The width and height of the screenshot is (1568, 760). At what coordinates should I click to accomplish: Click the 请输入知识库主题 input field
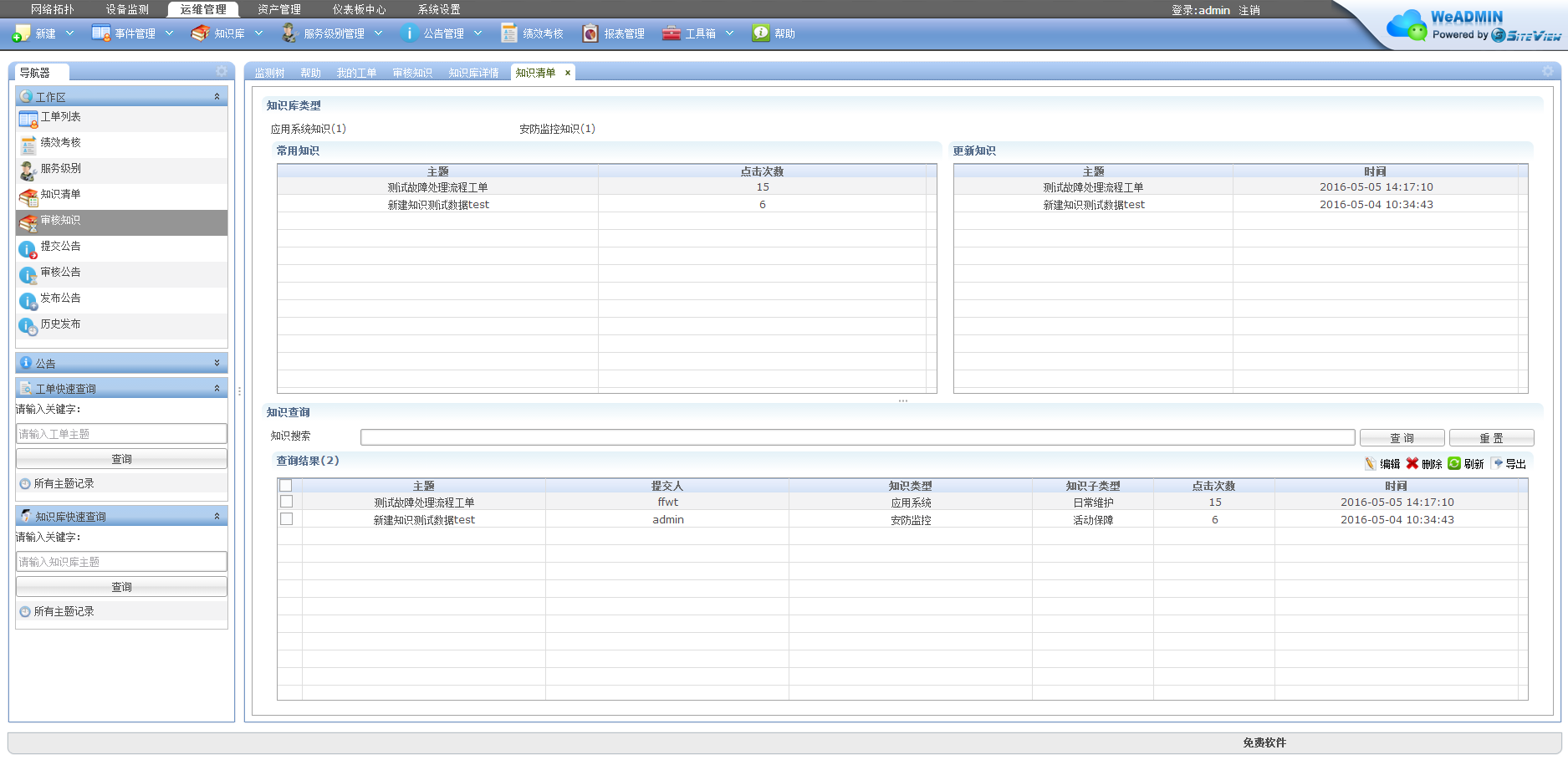click(121, 561)
